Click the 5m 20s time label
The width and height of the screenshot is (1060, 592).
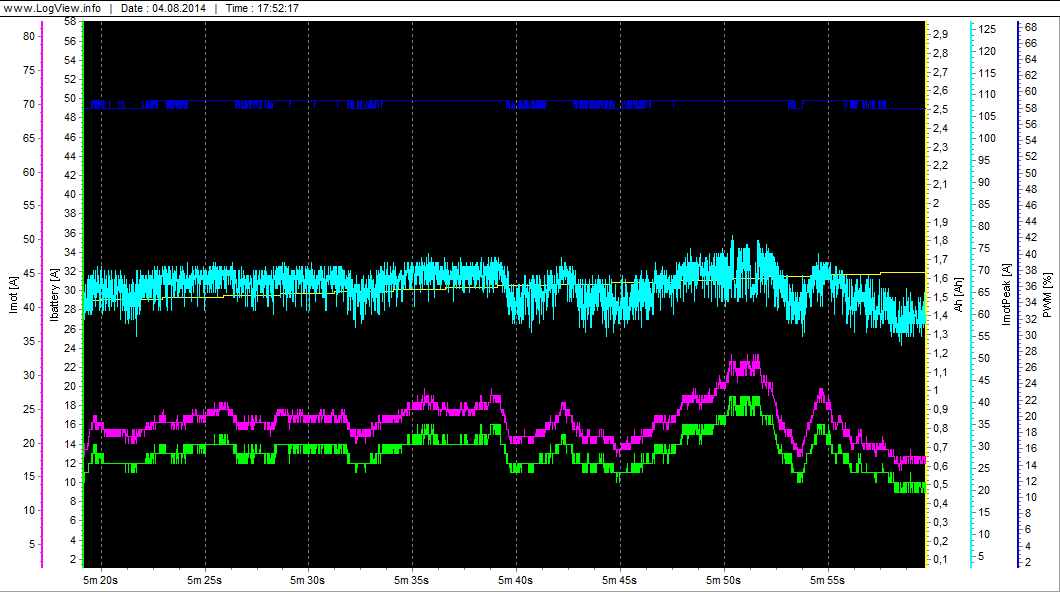101,580
